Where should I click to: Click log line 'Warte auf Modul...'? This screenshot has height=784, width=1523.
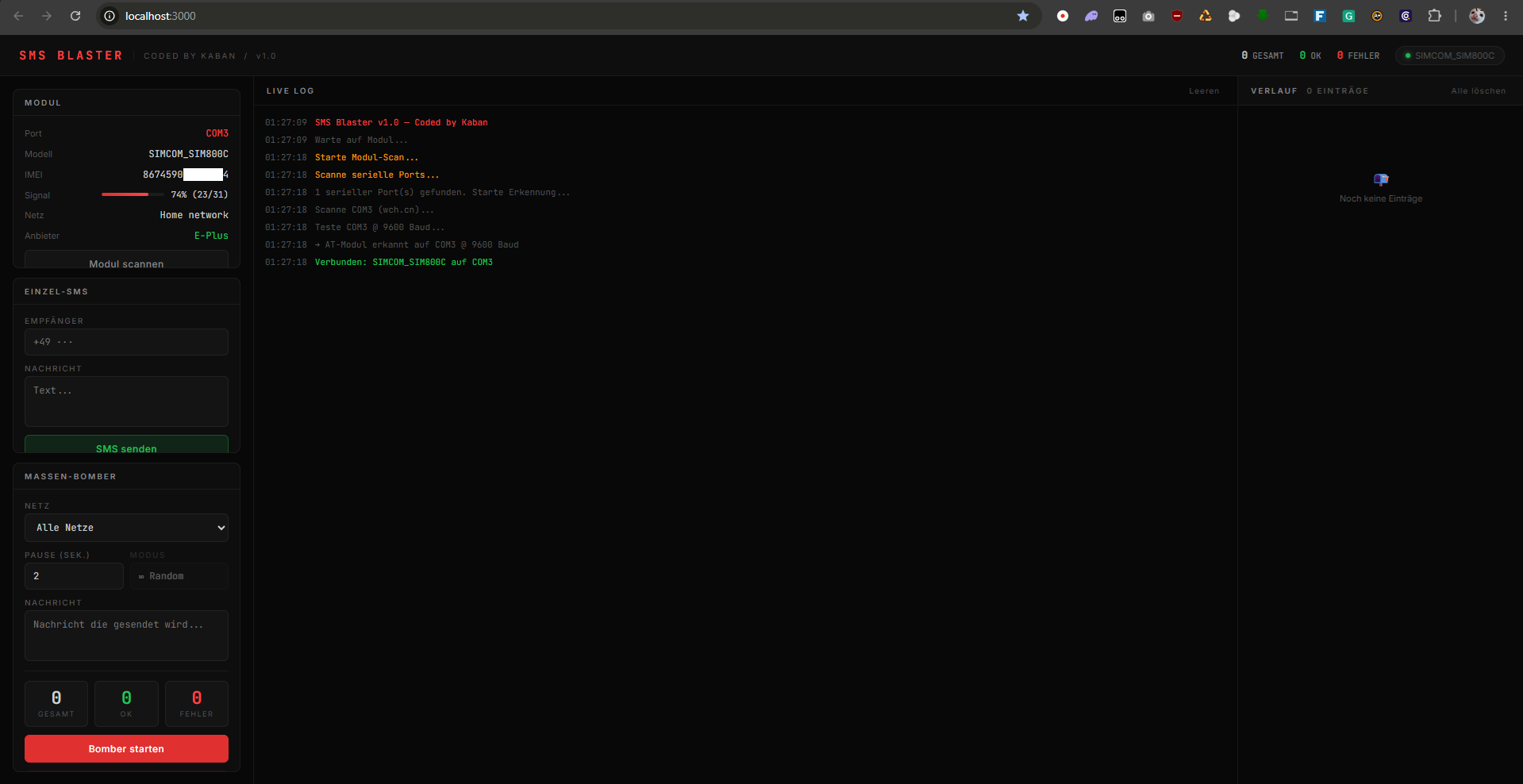coord(361,140)
